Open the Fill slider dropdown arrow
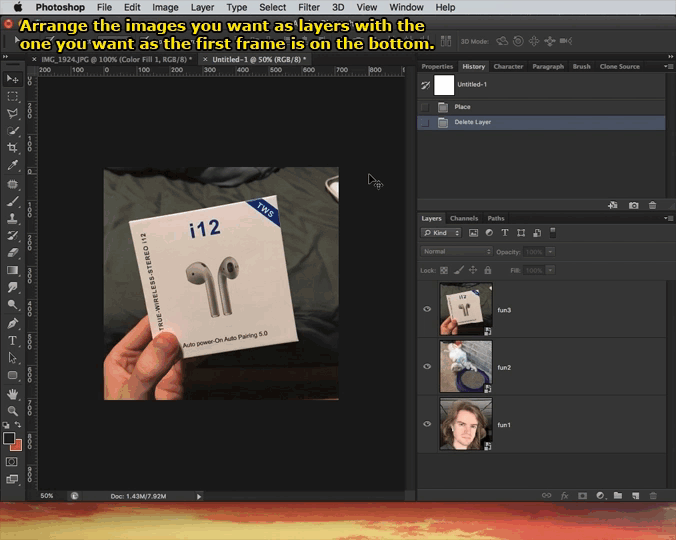This screenshot has height=540, width=676. click(x=550, y=270)
